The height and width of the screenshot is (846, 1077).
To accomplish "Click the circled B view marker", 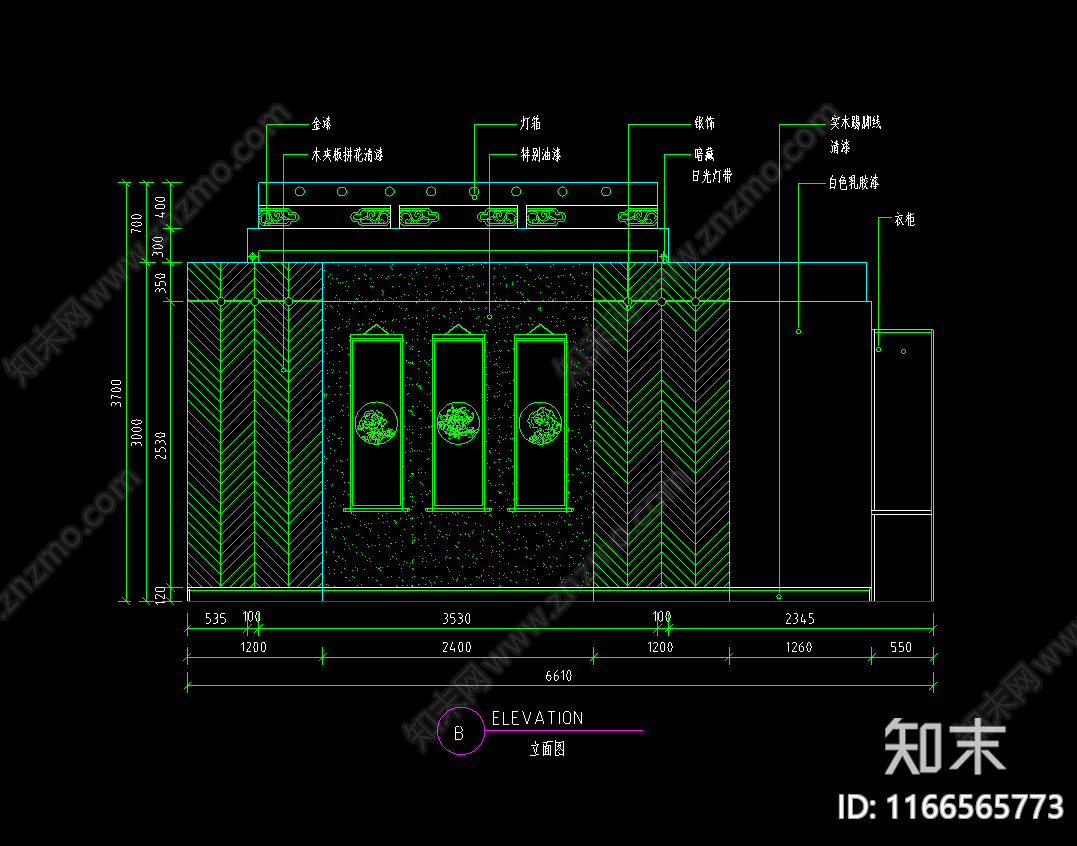I will (x=460, y=731).
